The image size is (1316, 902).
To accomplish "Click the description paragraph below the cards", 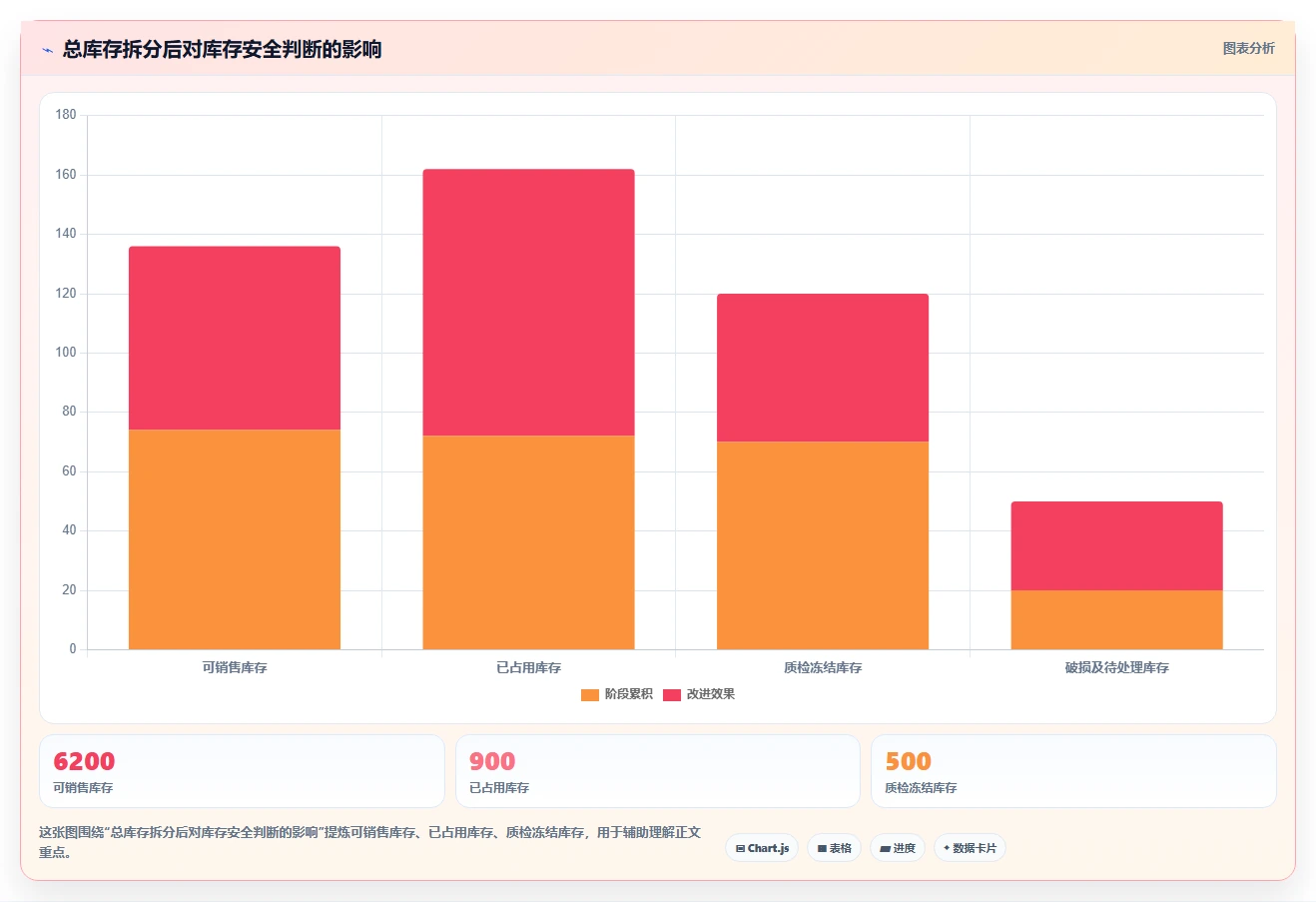I will (369, 842).
